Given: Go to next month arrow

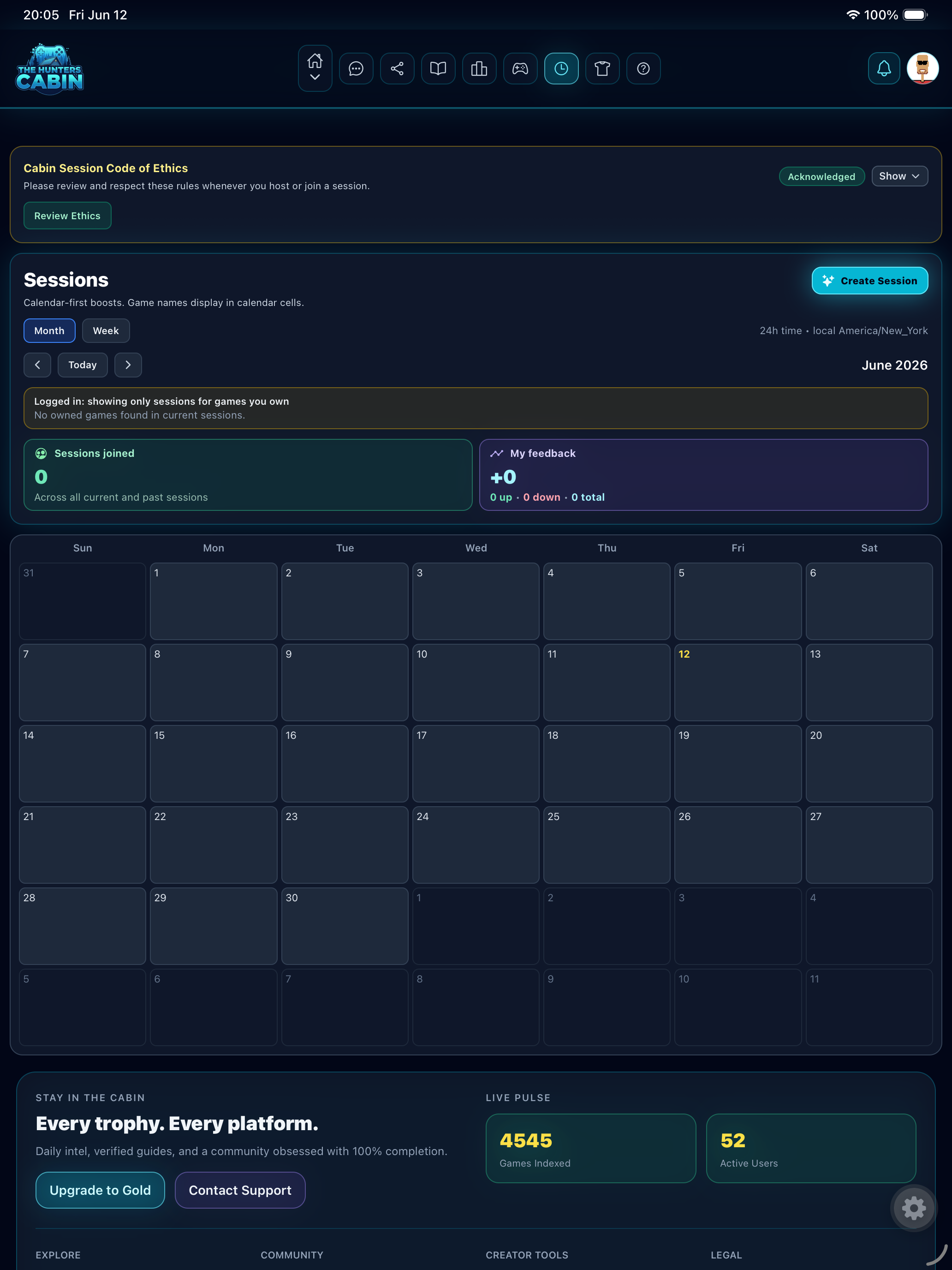Looking at the screenshot, I should pos(128,365).
